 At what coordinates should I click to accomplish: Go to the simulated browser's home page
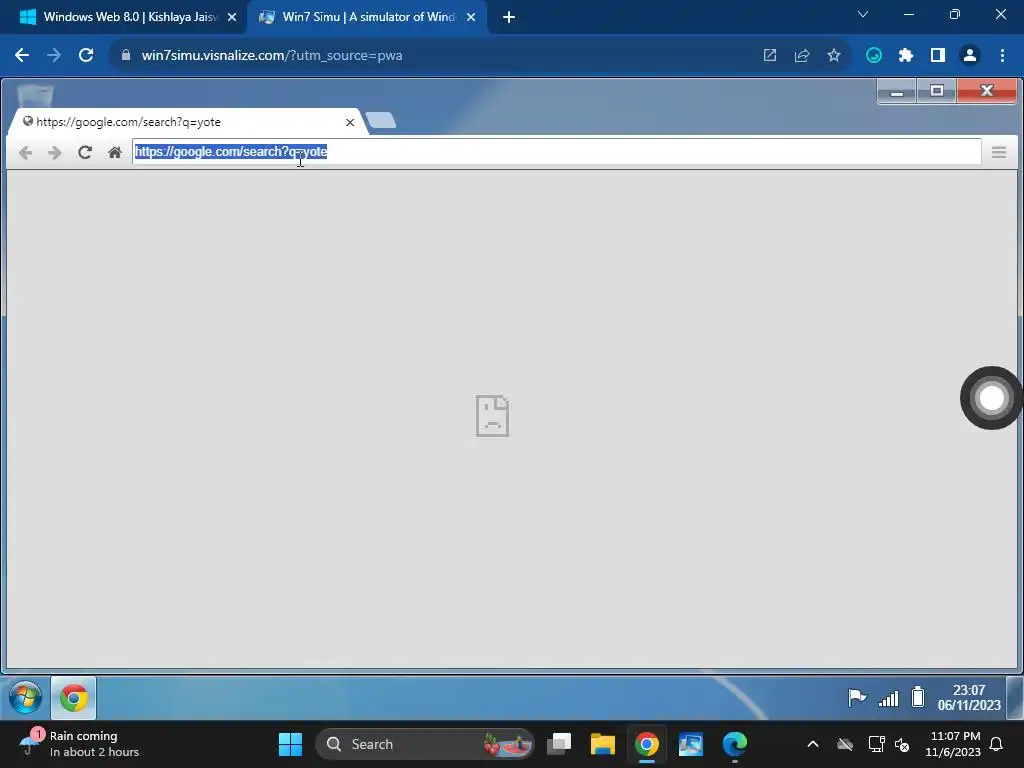pyautogui.click(x=115, y=153)
